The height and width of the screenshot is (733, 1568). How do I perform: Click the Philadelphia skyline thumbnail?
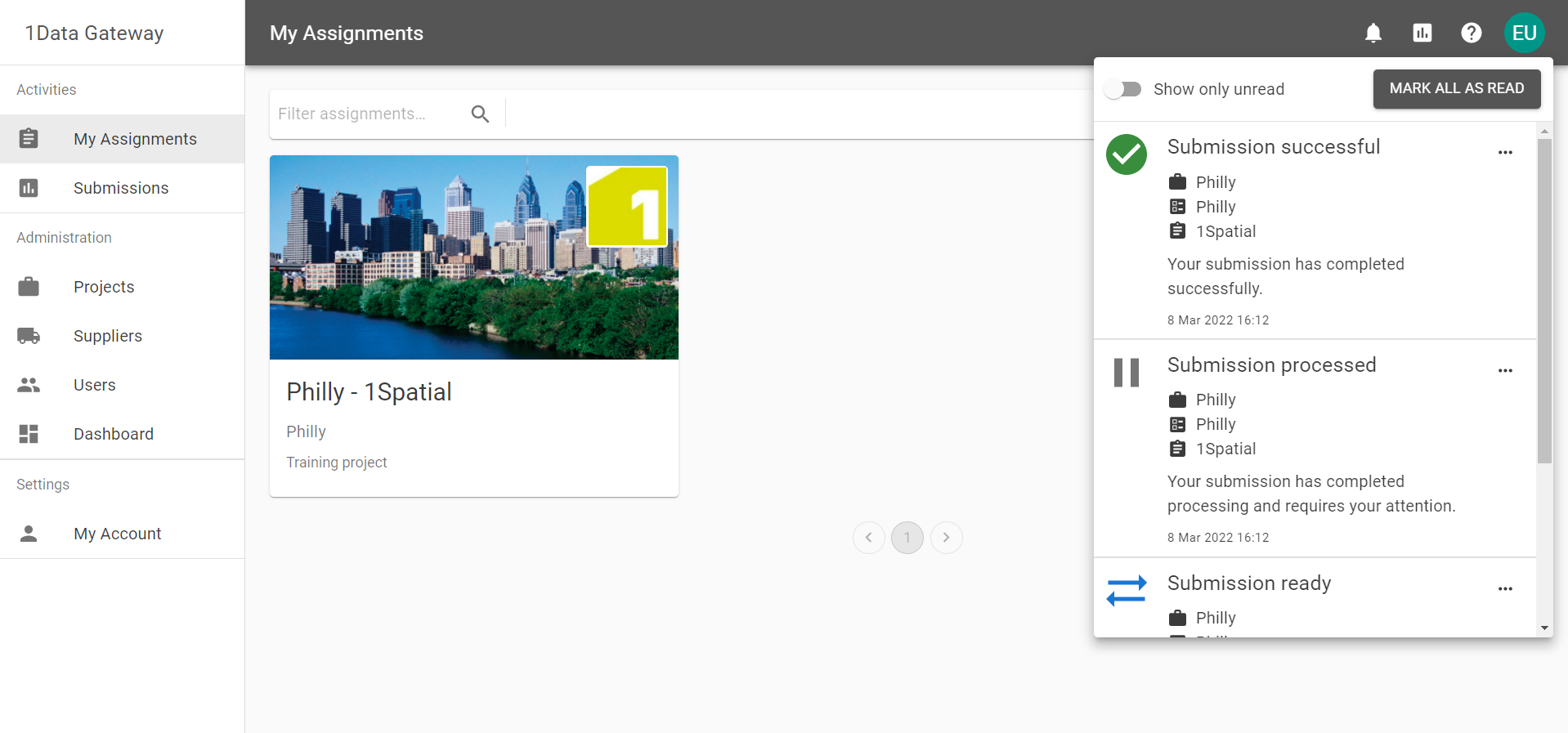click(474, 257)
